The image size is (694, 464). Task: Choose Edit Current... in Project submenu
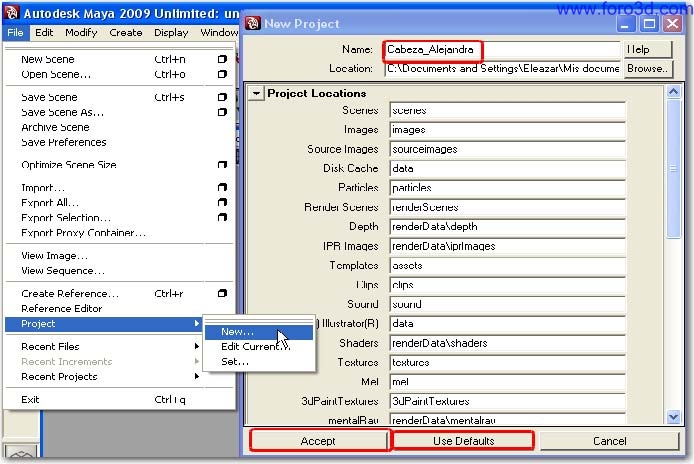(x=259, y=347)
